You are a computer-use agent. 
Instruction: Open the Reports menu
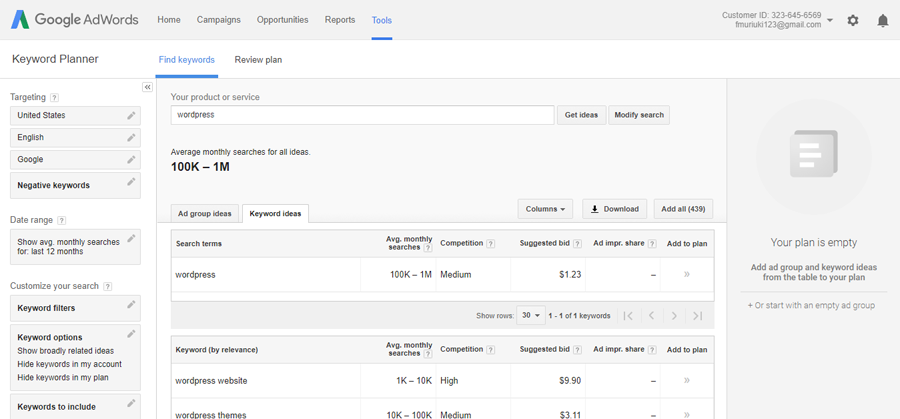(x=340, y=20)
